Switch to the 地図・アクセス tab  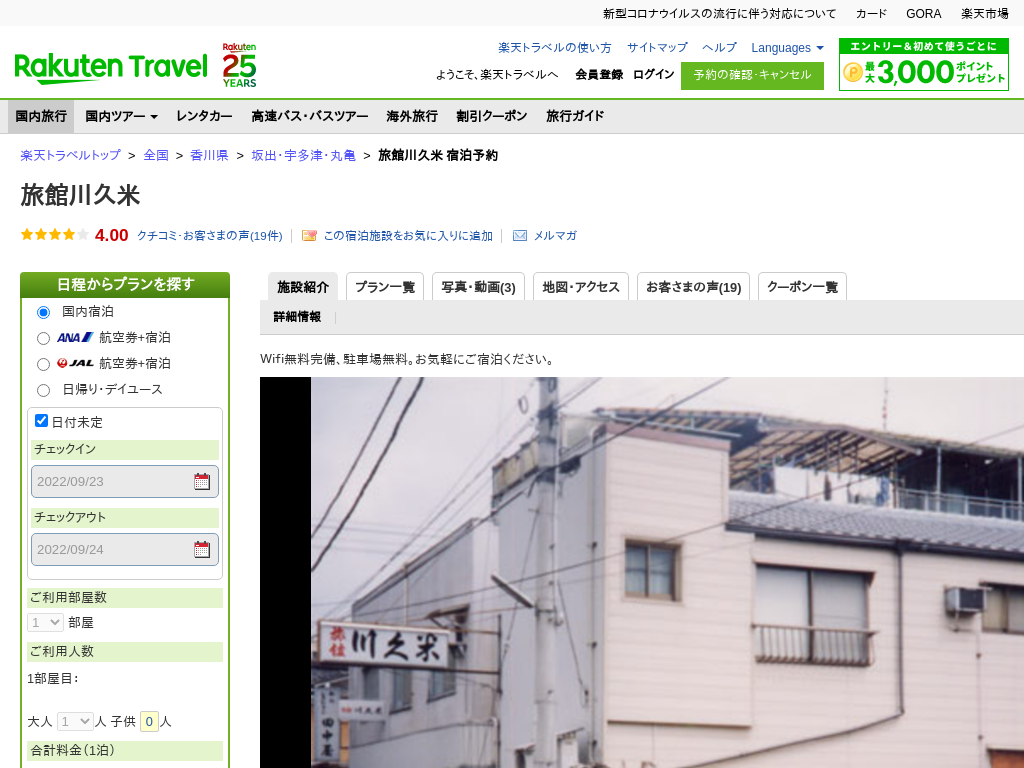click(x=581, y=287)
